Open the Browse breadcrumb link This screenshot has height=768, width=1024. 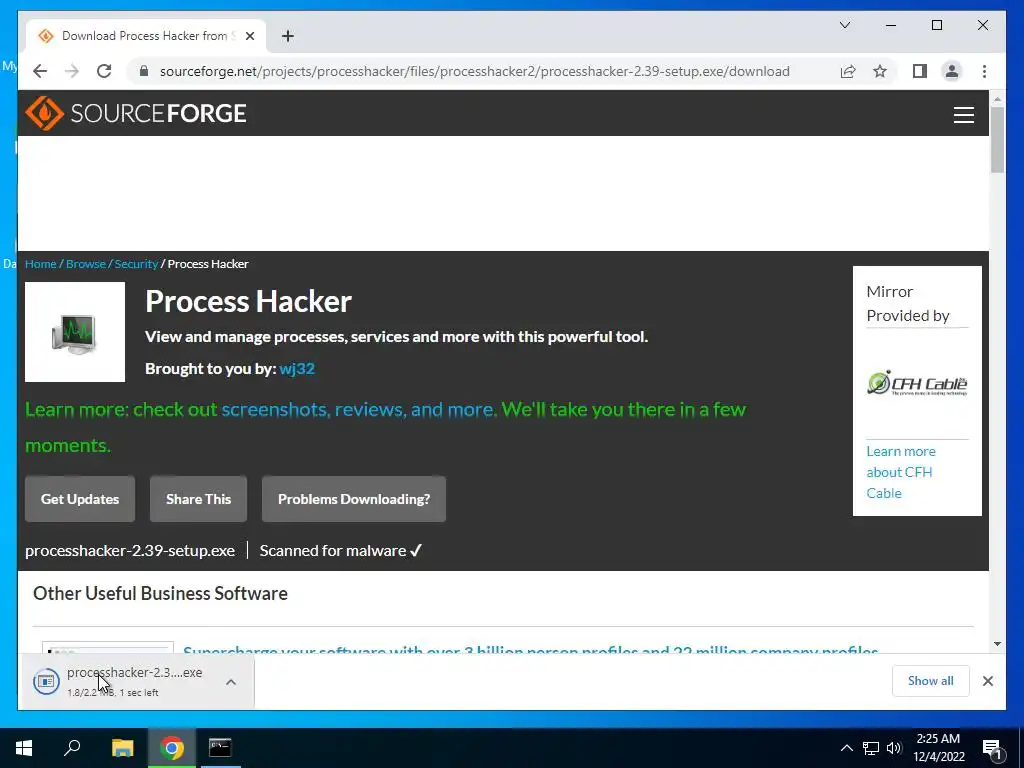tap(86, 264)
